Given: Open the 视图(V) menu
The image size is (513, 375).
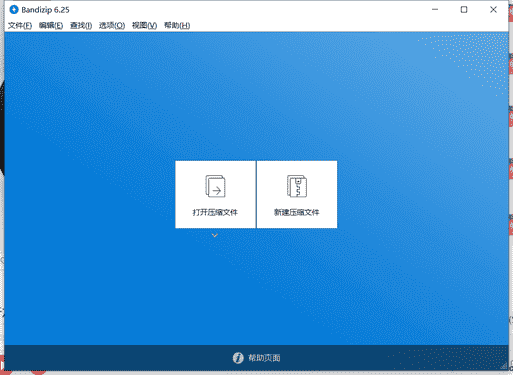Looking at the screenshot, I should point(144,26).
